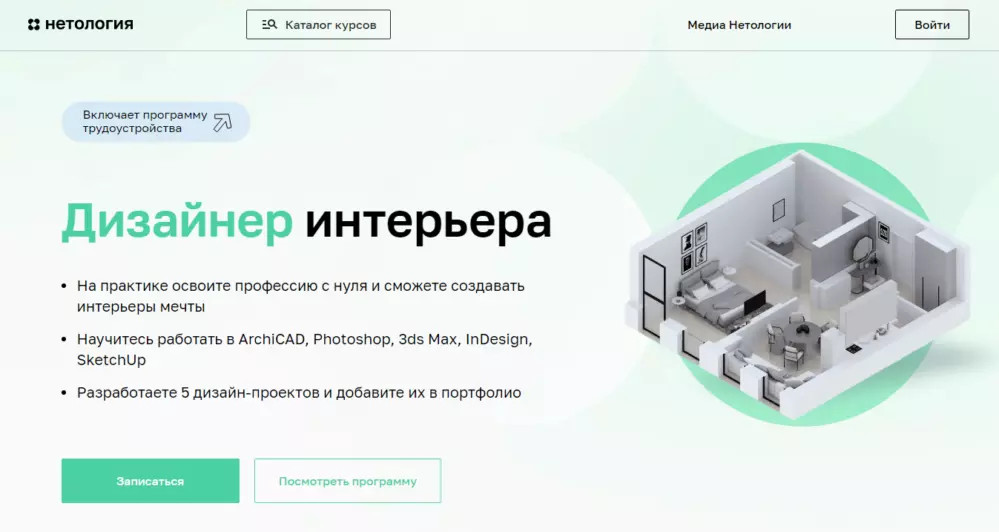Click the round dining table in apartment render
This screenshot has height=532, width=999.
click(799, 330)
